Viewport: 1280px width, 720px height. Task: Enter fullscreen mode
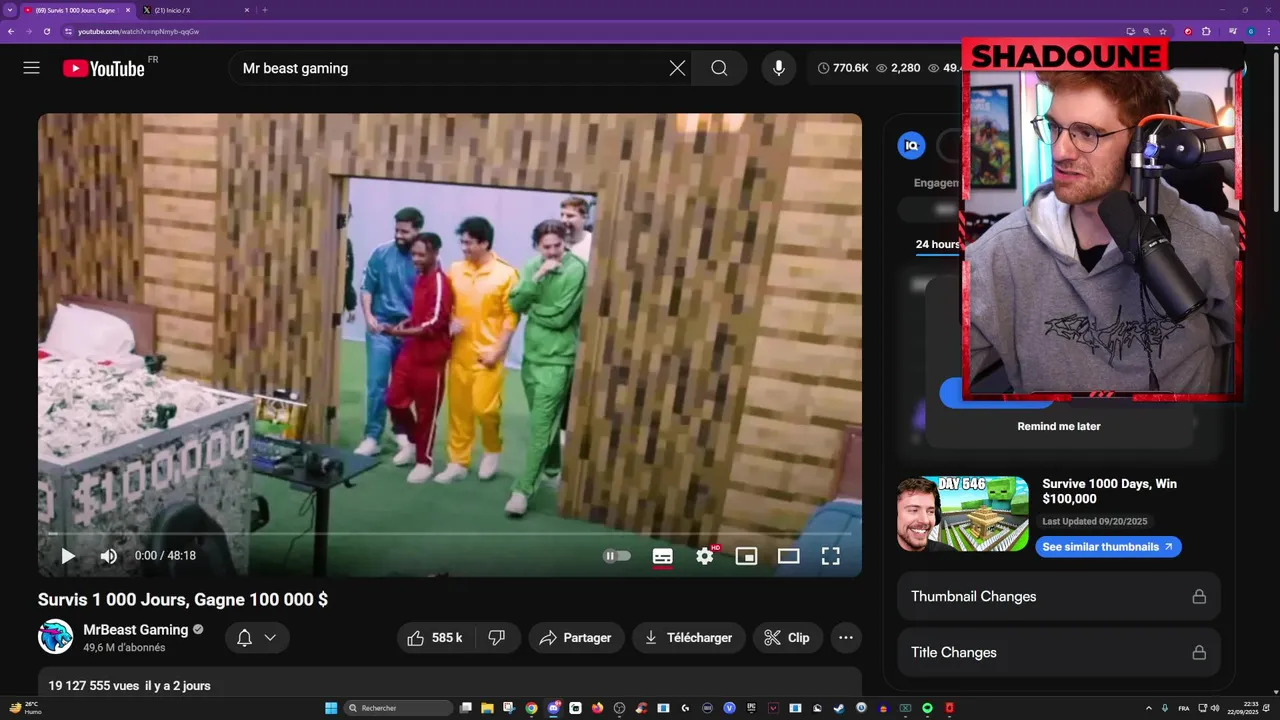coord(830,556)
